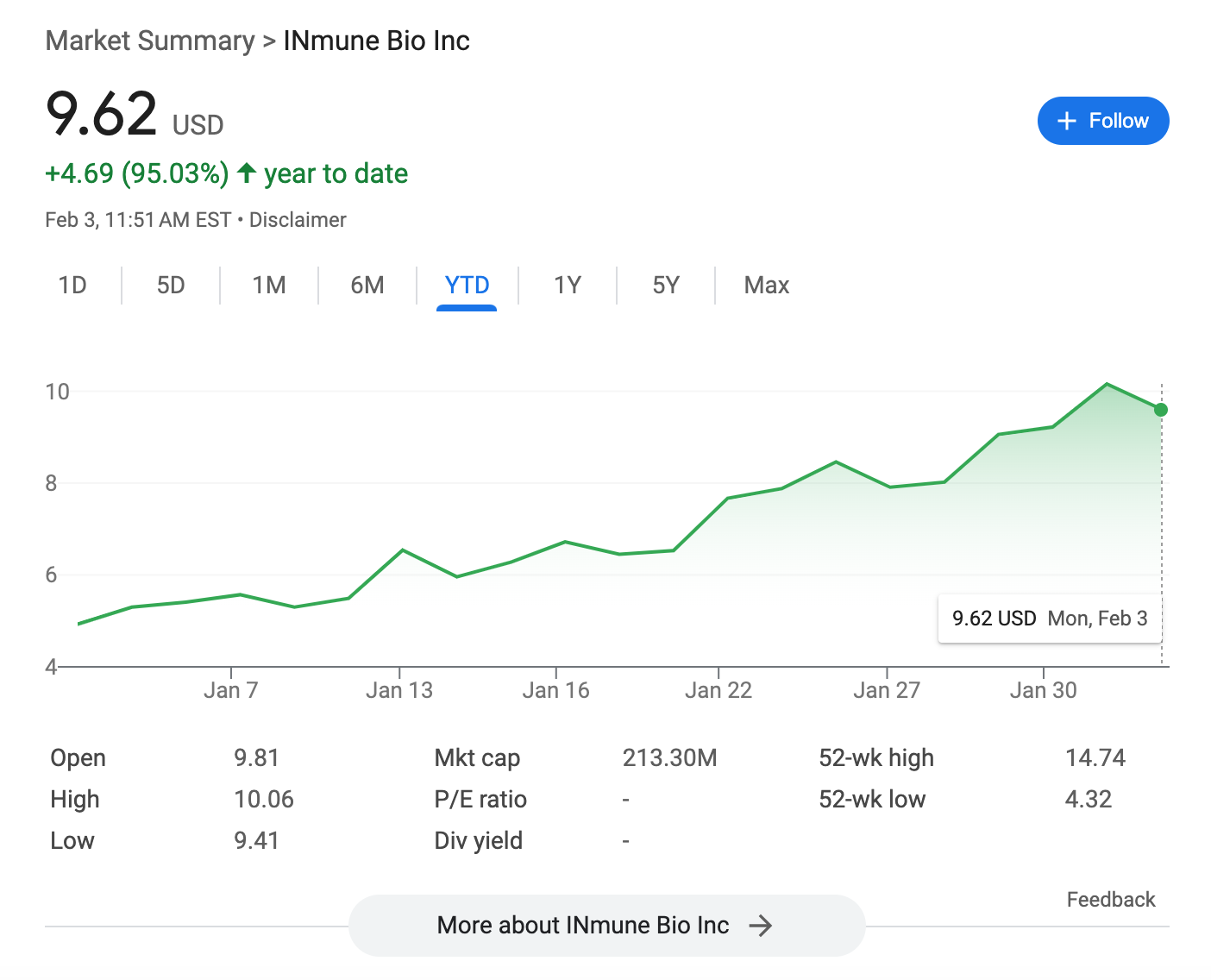Click the 9.62 USD Mon, Feb 3 tooltip
This screenshot has width=1211, height=980.
tap(1050, 619)
